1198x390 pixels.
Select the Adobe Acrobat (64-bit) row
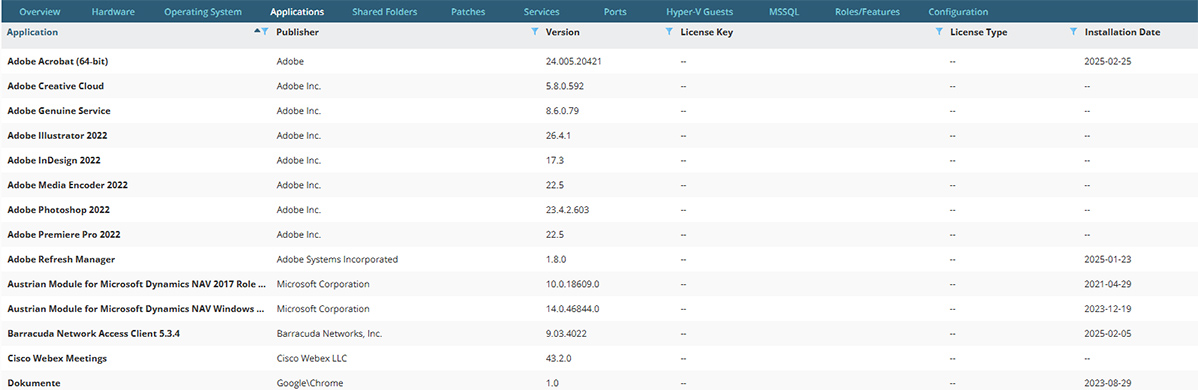[599, 61]
